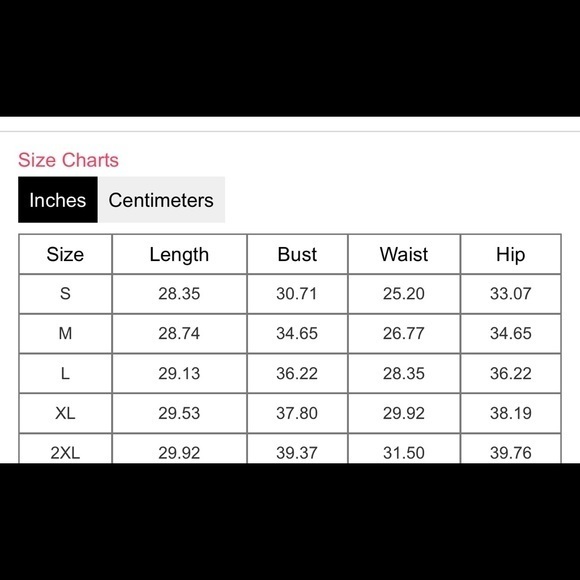Viewport: 580px width, 580px height.
Task: Click the Waist column header
Action: click(x=404, y=254)
